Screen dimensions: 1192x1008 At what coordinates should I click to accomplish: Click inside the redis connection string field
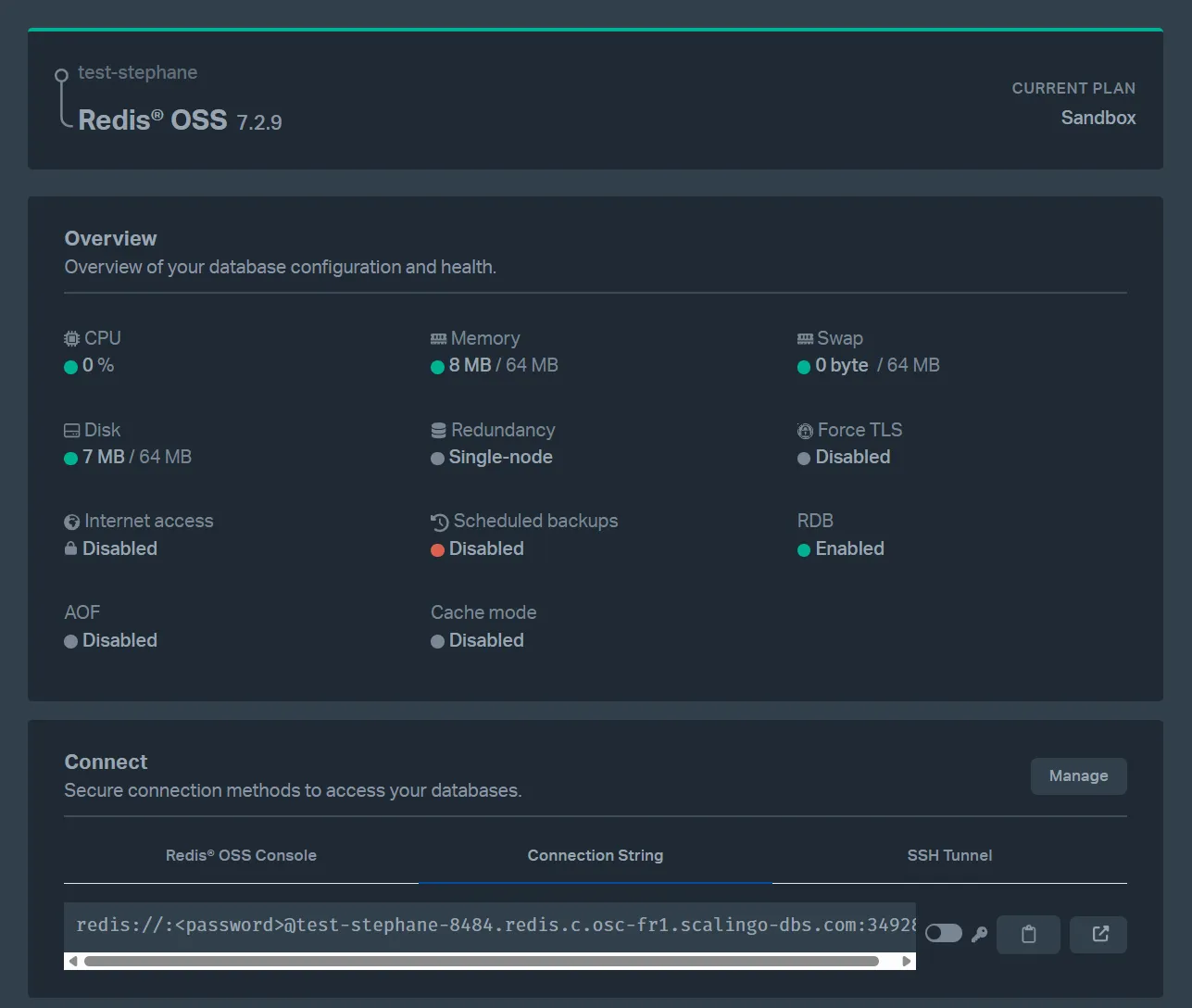pyautogui.click(x=463, y=925)
